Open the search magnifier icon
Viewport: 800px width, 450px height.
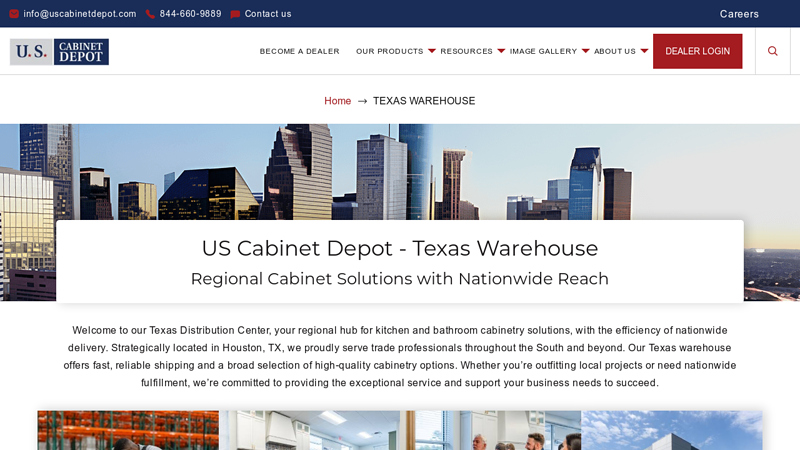click(772, 51)
